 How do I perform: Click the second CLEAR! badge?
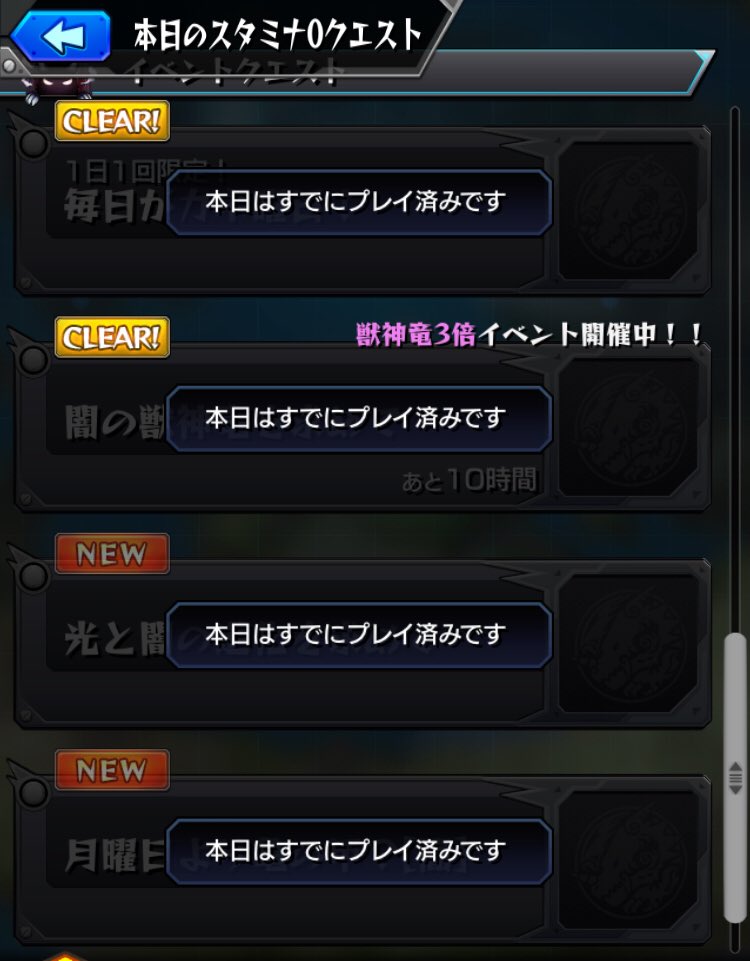112,337
